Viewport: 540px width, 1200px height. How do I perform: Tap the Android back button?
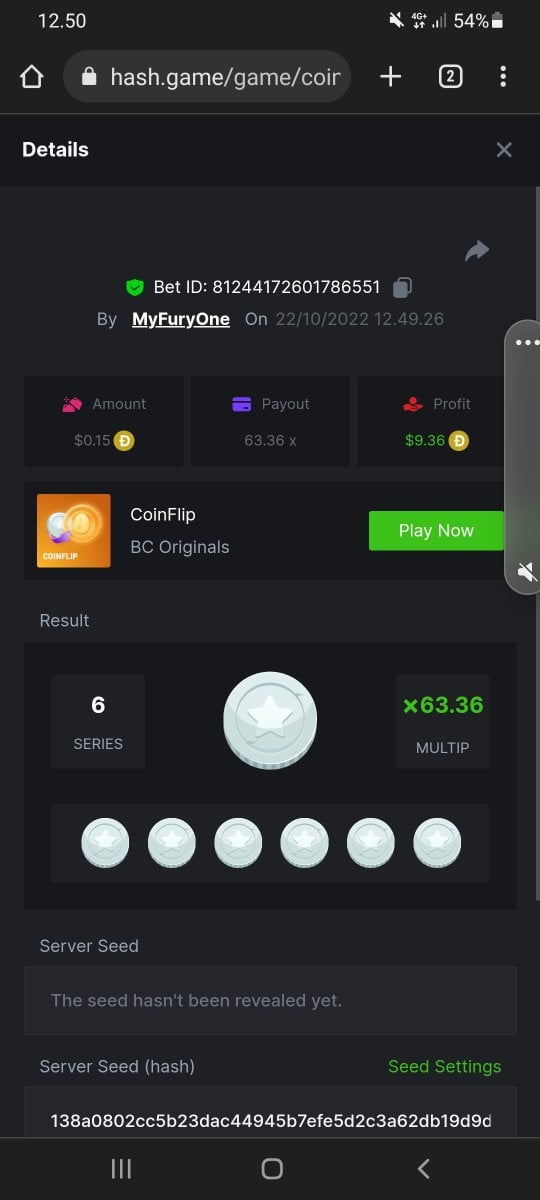click(423, 1169)
